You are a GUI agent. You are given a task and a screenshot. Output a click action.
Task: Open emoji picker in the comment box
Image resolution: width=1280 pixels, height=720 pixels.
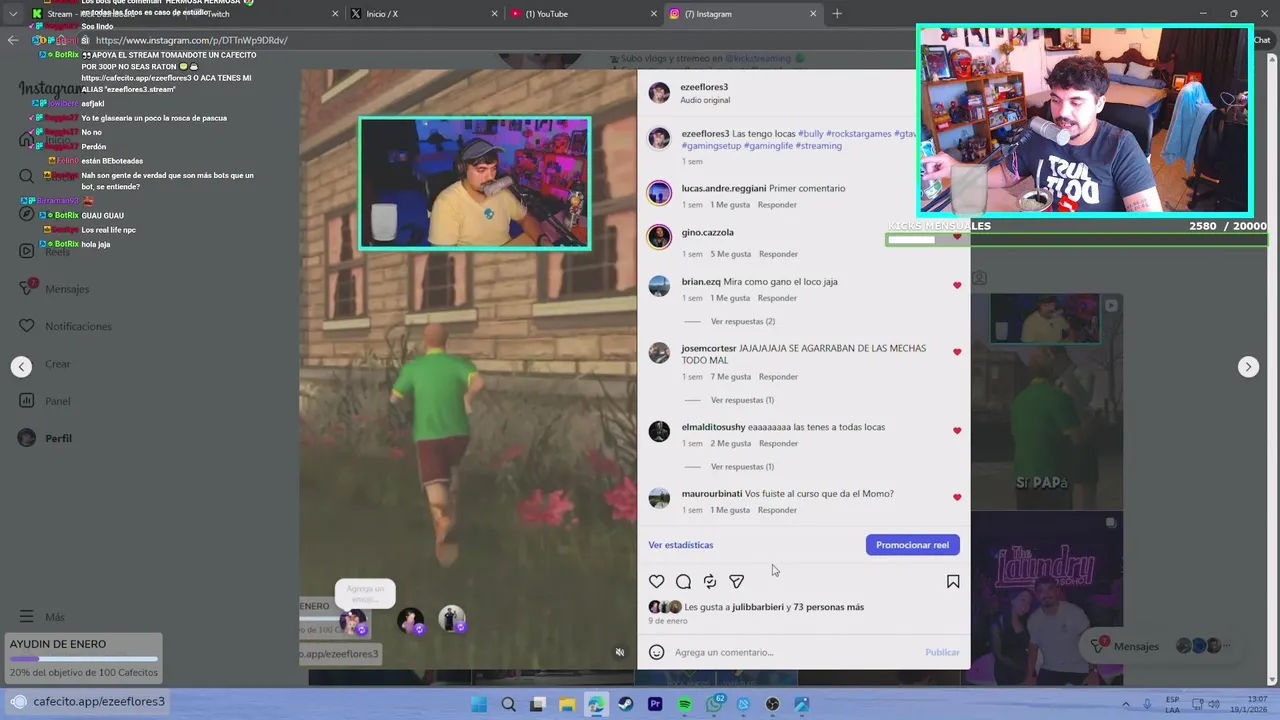tap(656, 652)
